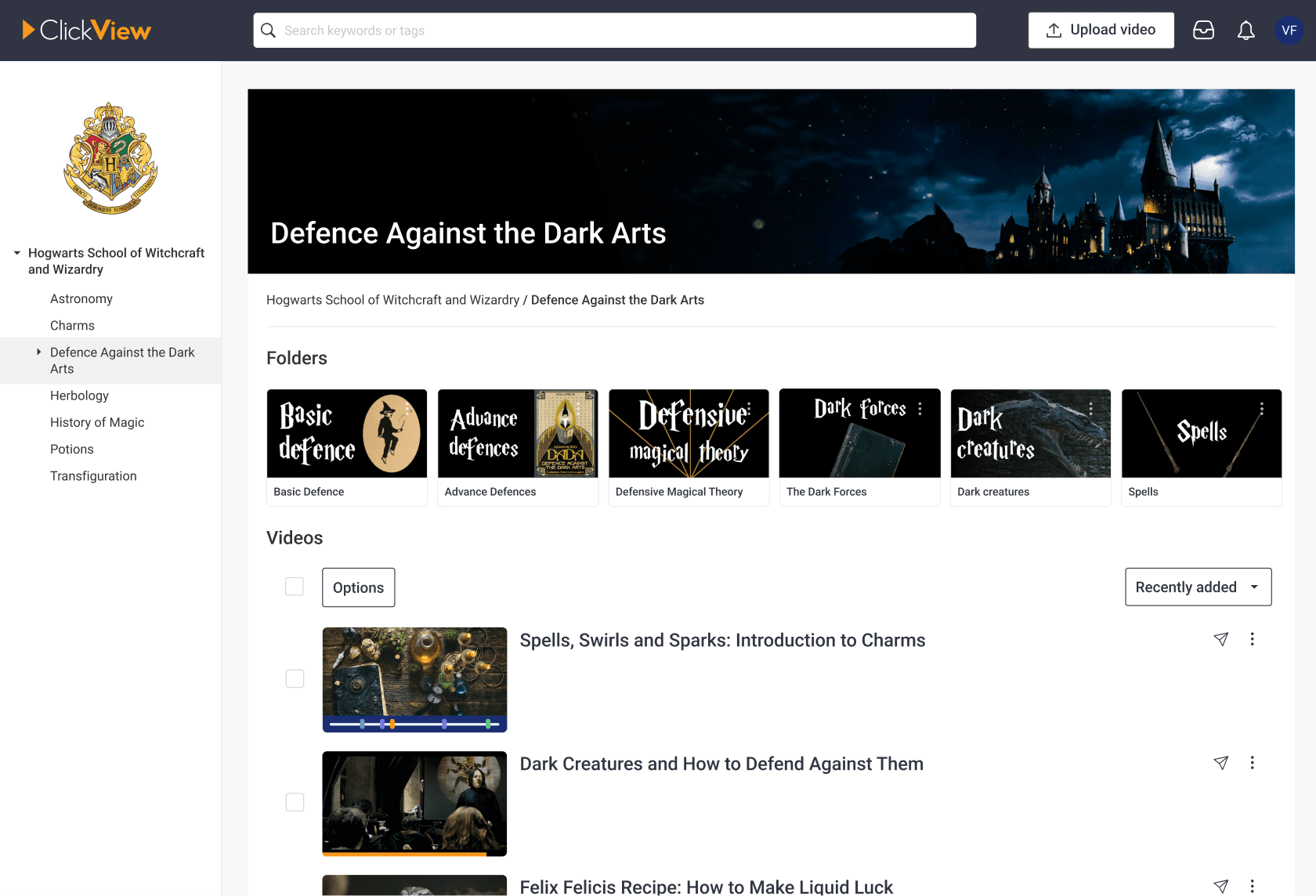Follow the Hogwarts breadcrumb link
This screenshot has height=896, width=1316.
pyautogui.click(x=393, y=299)
